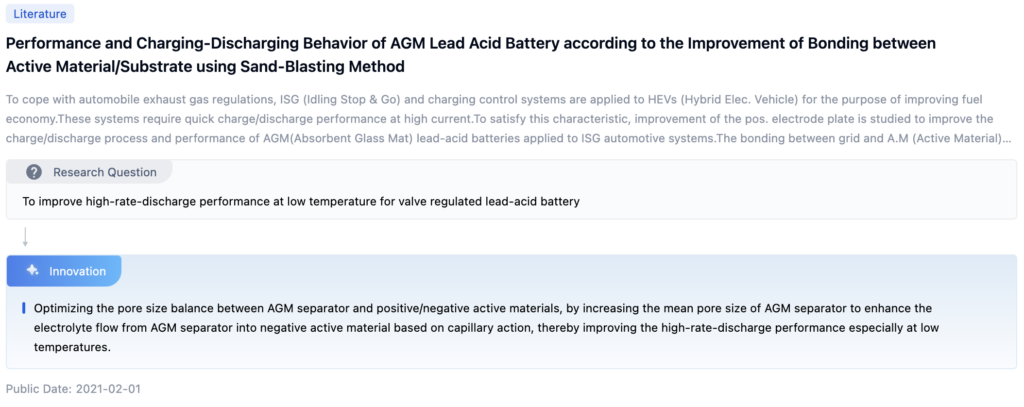Click the blue vertical bar beside innovation text
This screenshot has height=407, width=1024.
(24, 309)
